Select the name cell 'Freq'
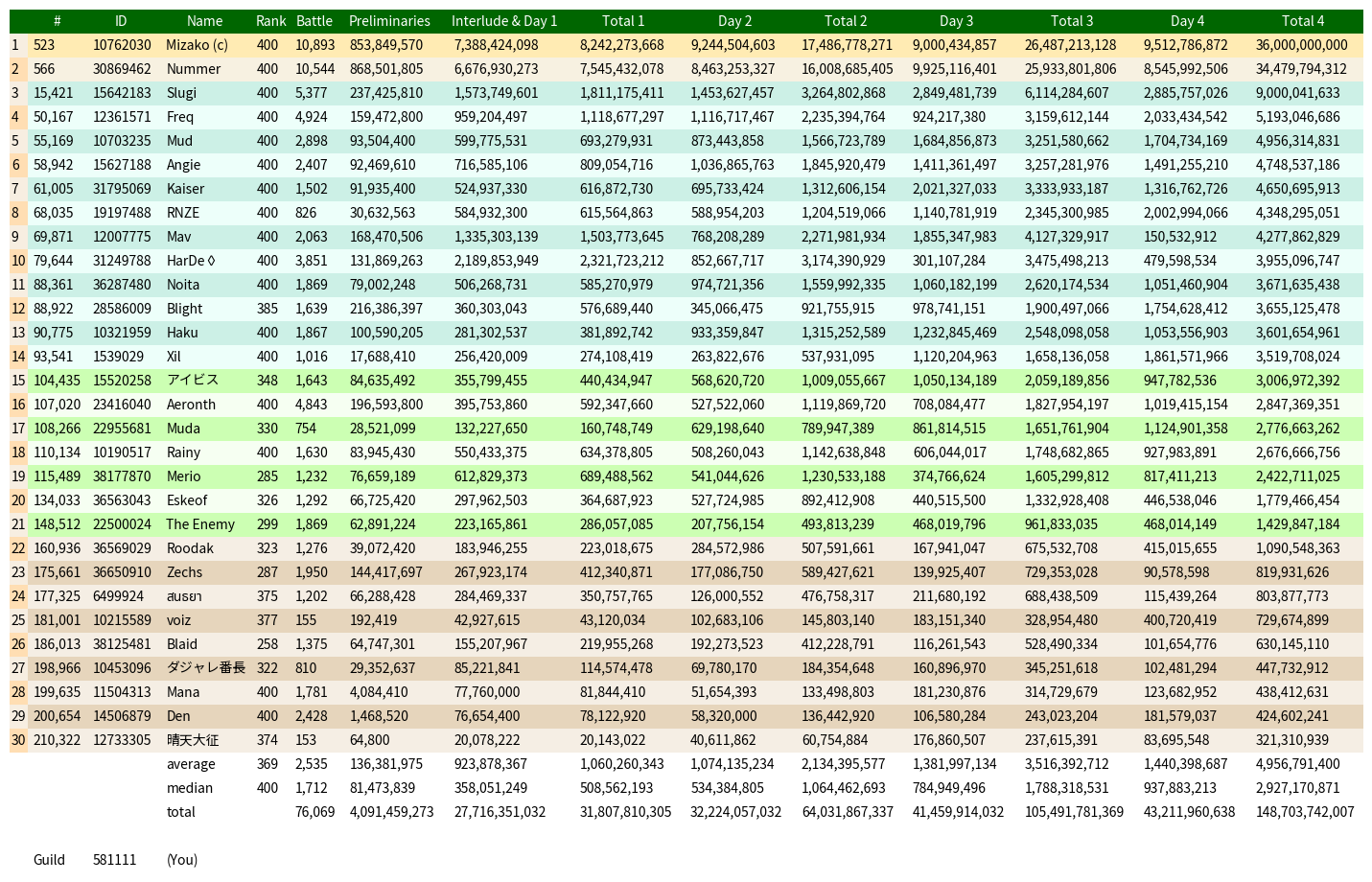Screen dimensions: 1372x882 (180, 117)
